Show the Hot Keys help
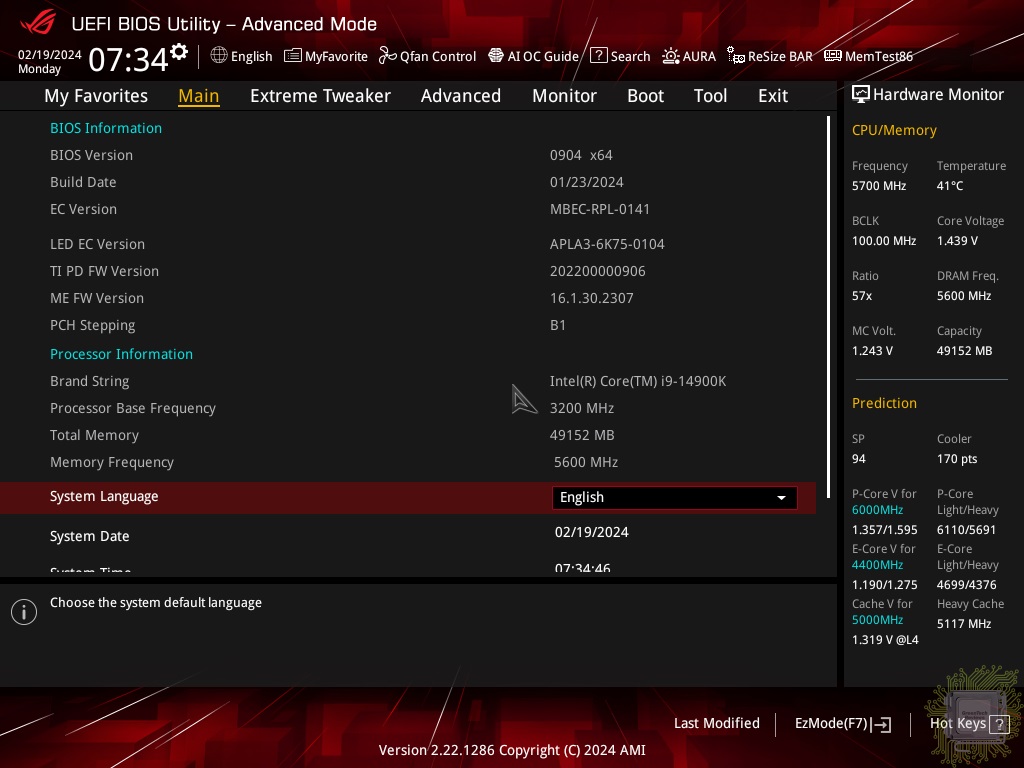This screenshot has width=1024, height=768. pyautogui.click(x=968, y=723)
